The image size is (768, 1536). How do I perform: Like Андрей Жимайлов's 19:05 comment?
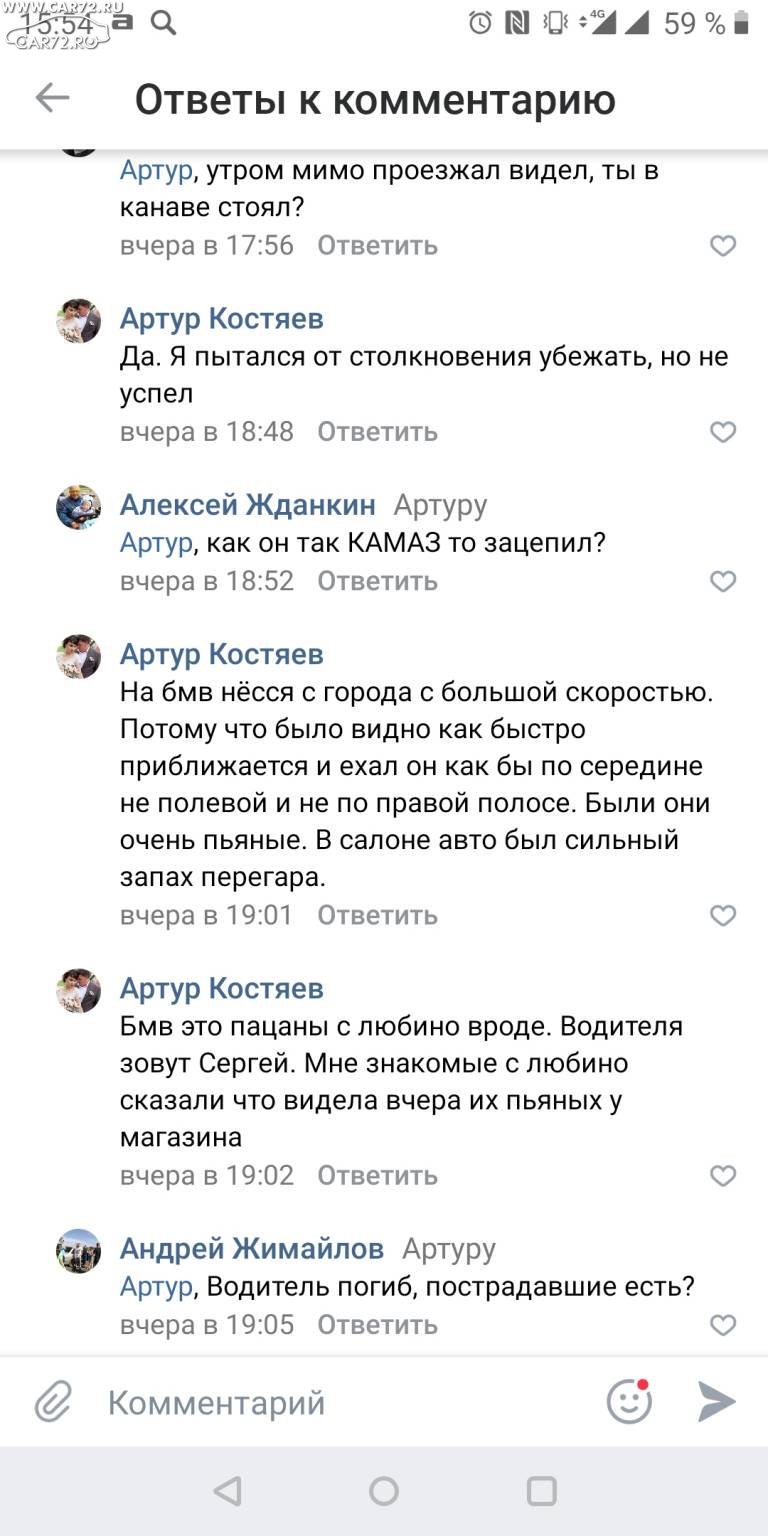click(723, 1325)
